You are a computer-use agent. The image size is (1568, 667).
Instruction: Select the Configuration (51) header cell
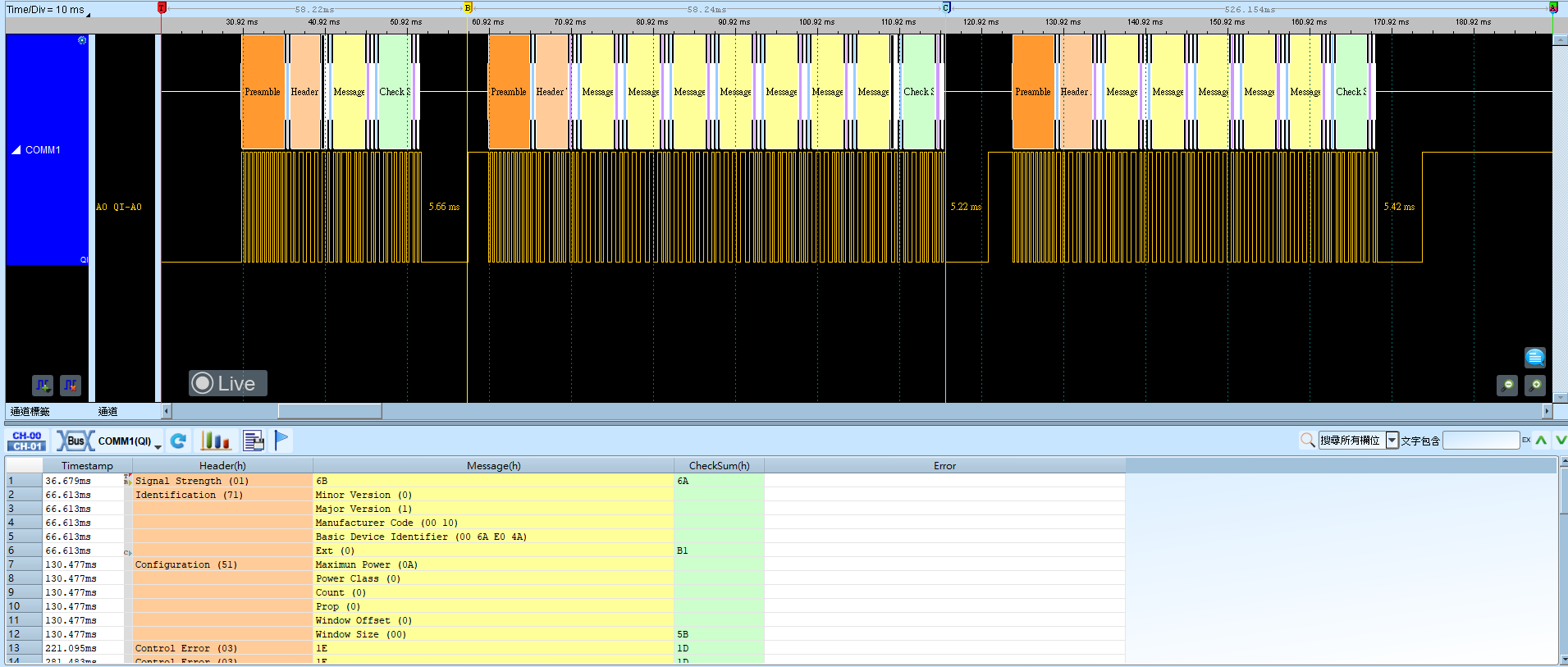click(x=222, y=564)
